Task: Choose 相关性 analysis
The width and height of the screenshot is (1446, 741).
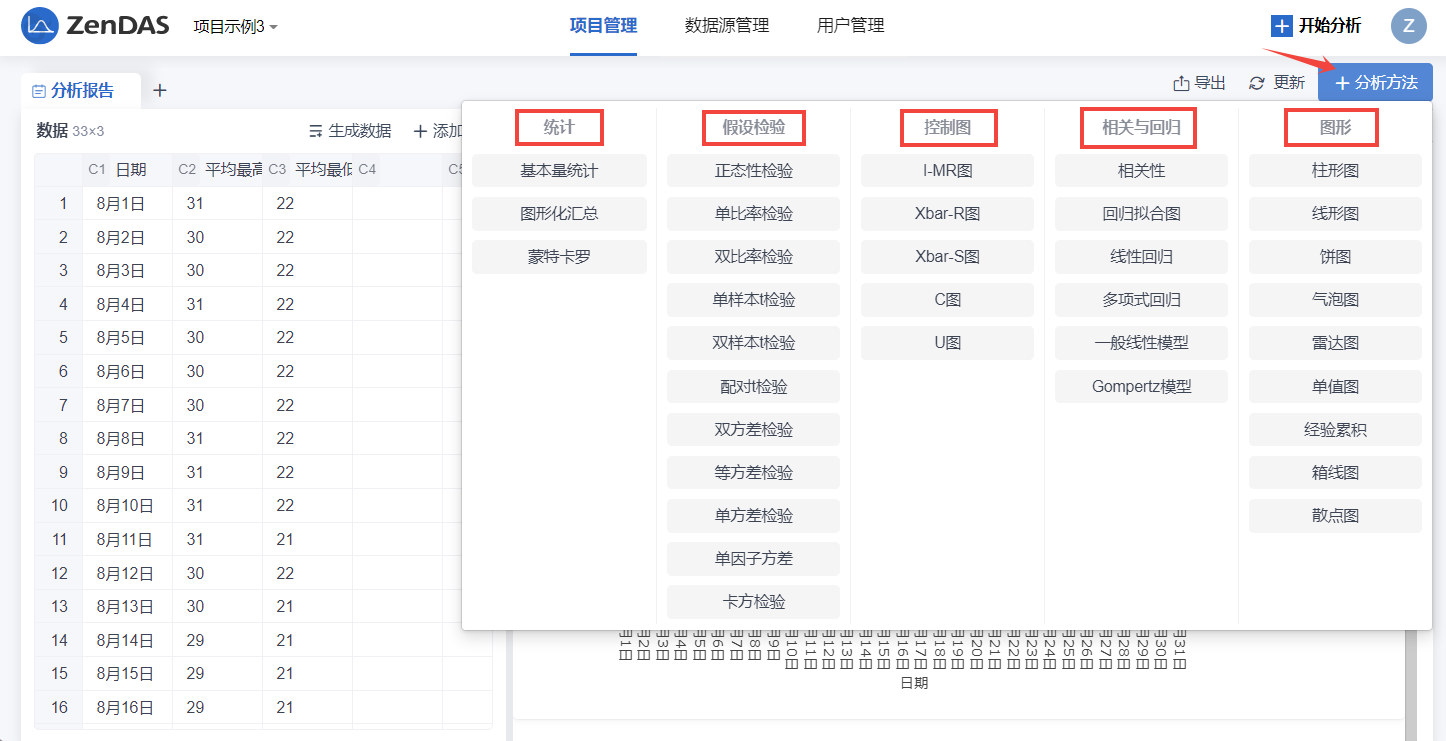Action: click(1141, 171)
